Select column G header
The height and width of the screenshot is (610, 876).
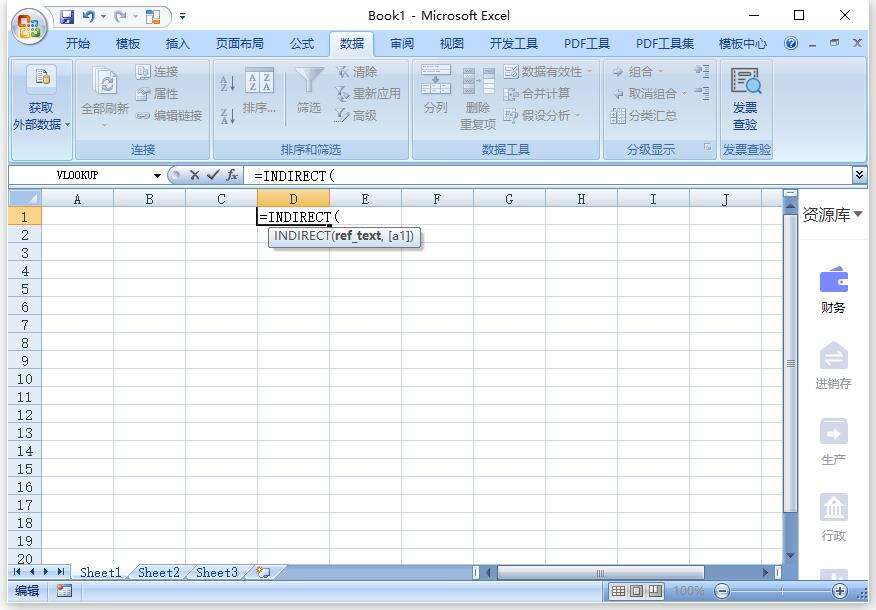pos(509,199)
